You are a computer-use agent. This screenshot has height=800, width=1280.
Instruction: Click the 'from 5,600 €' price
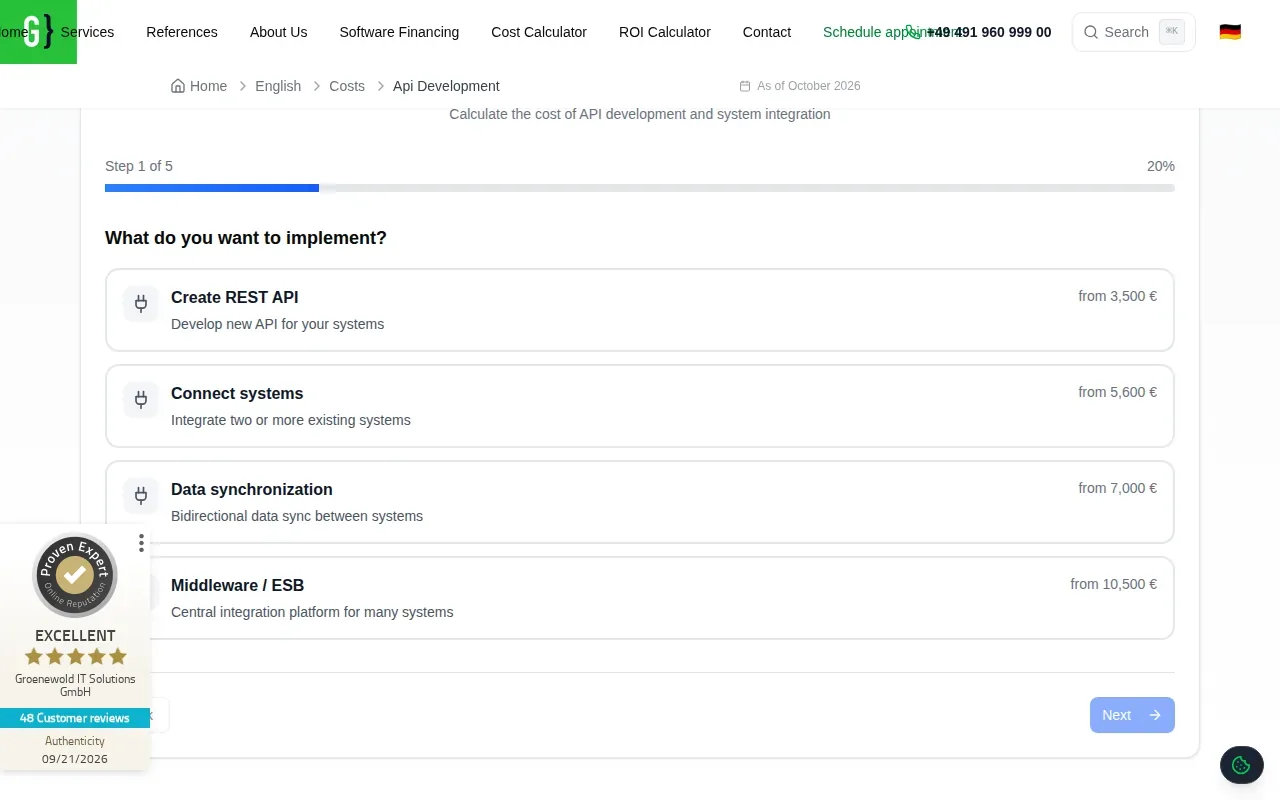click(1117, 392)
